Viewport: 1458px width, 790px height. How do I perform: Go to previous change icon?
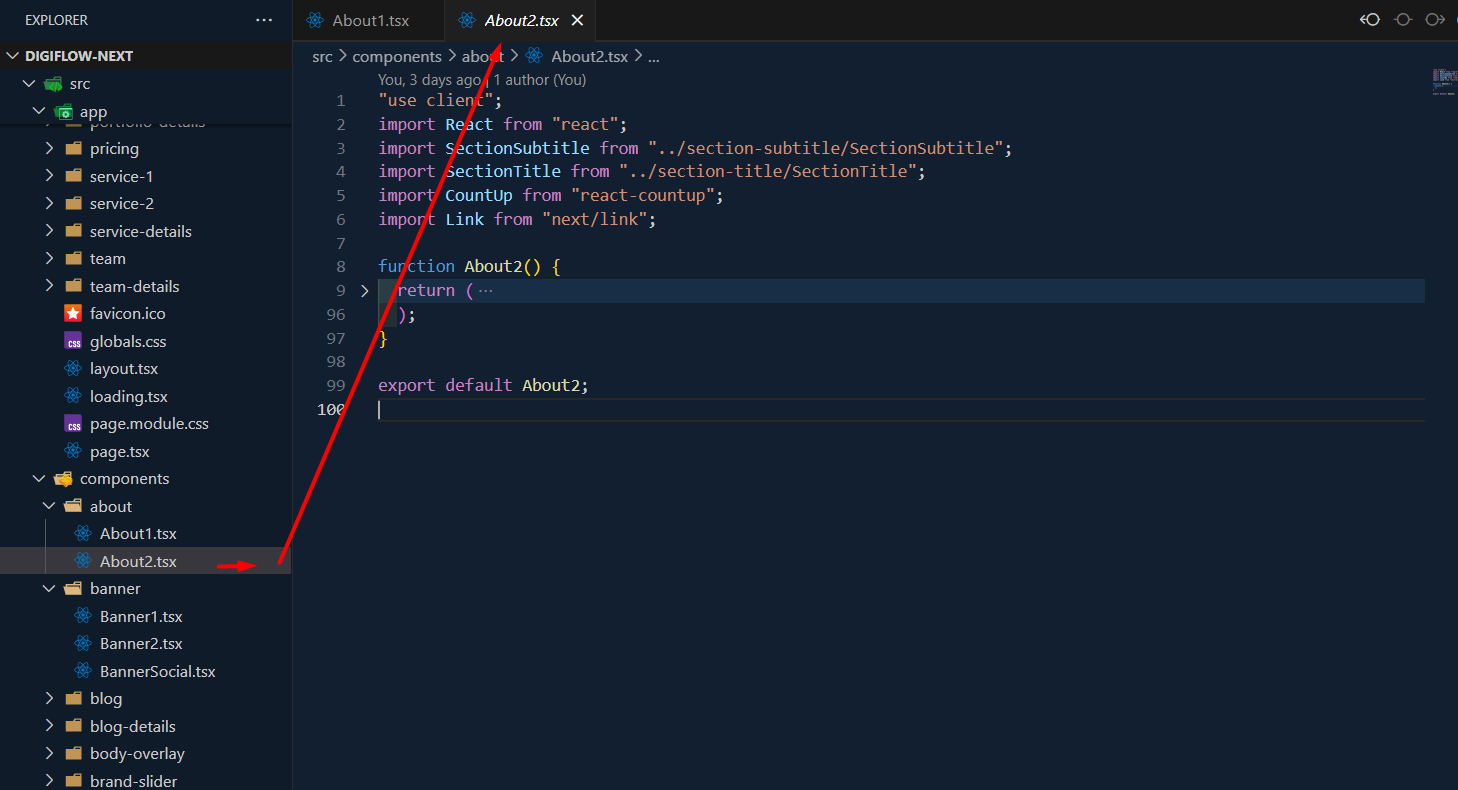[1370, 20]
